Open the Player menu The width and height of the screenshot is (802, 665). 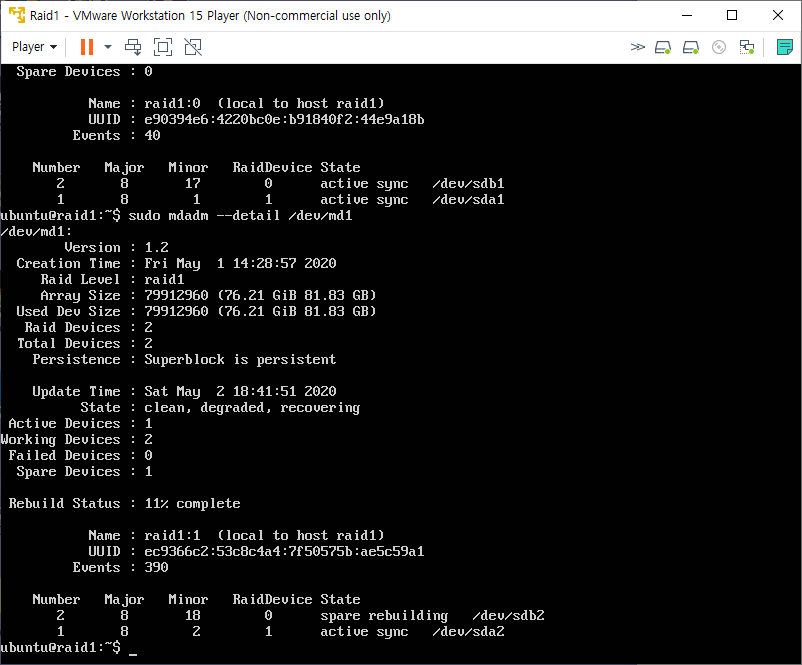pos(34,47)
